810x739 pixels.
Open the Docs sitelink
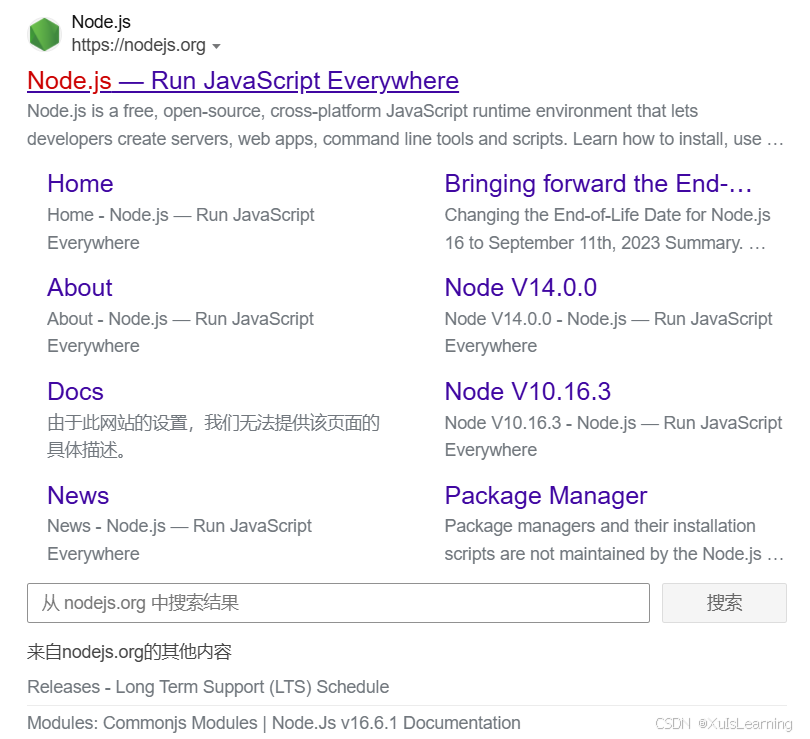(x=75, y=391)
